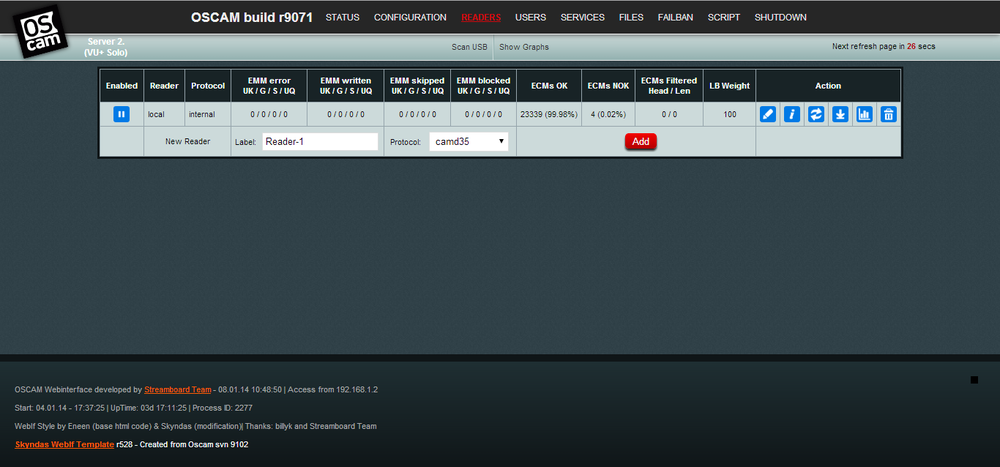
Task: Click the Label input field with Reader-1
Action: click(x=320, y=142)
